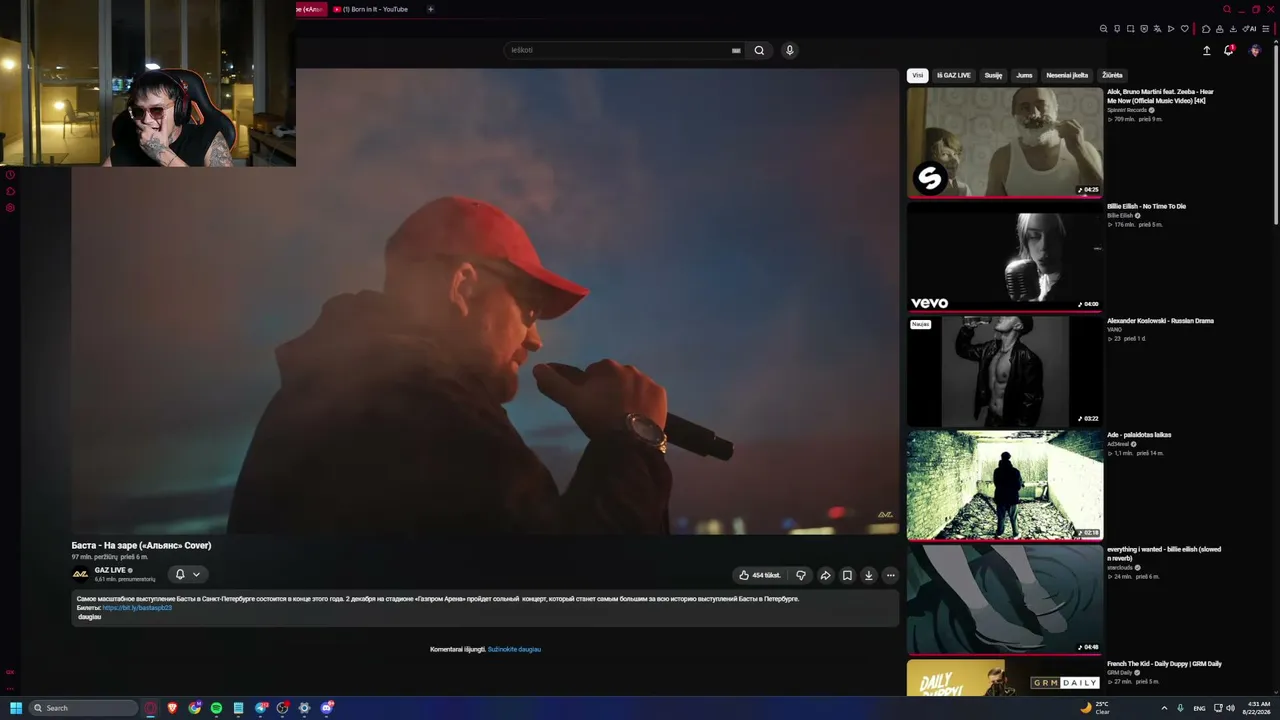Open YouTube notifications bell in header
Screen dimensions: 1280x720
1229,50
